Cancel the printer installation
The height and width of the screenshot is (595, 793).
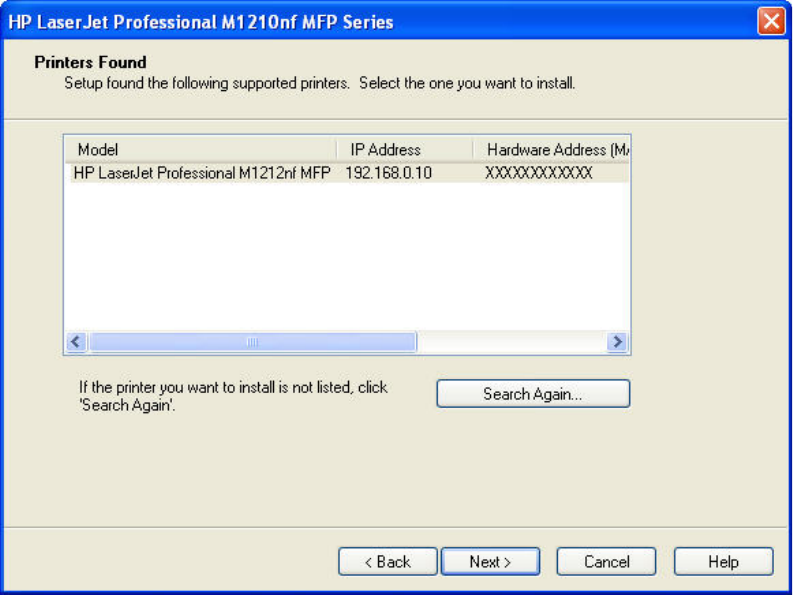pos(606,562)
